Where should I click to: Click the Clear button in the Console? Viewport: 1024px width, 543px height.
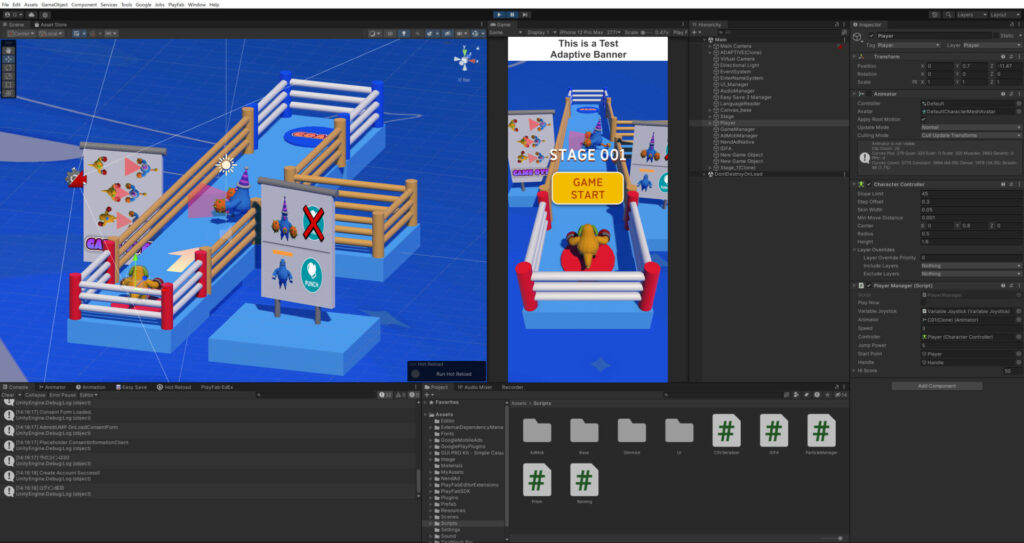tap(8, 395)
